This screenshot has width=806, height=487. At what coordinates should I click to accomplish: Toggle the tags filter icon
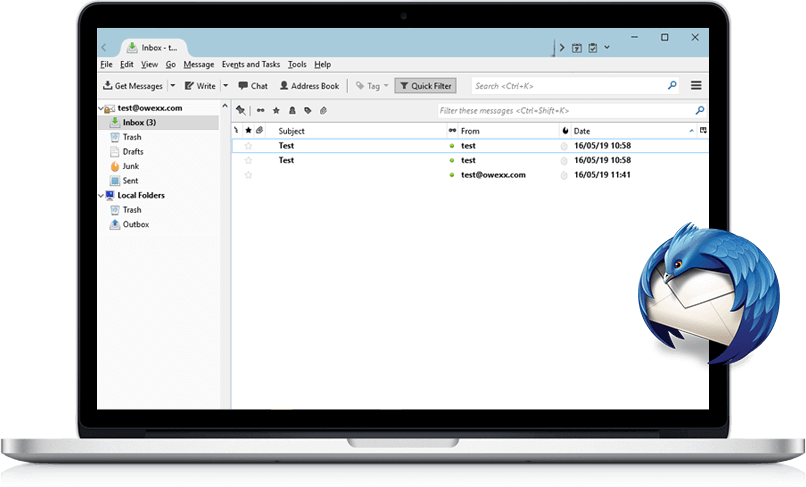pos(308,111)
